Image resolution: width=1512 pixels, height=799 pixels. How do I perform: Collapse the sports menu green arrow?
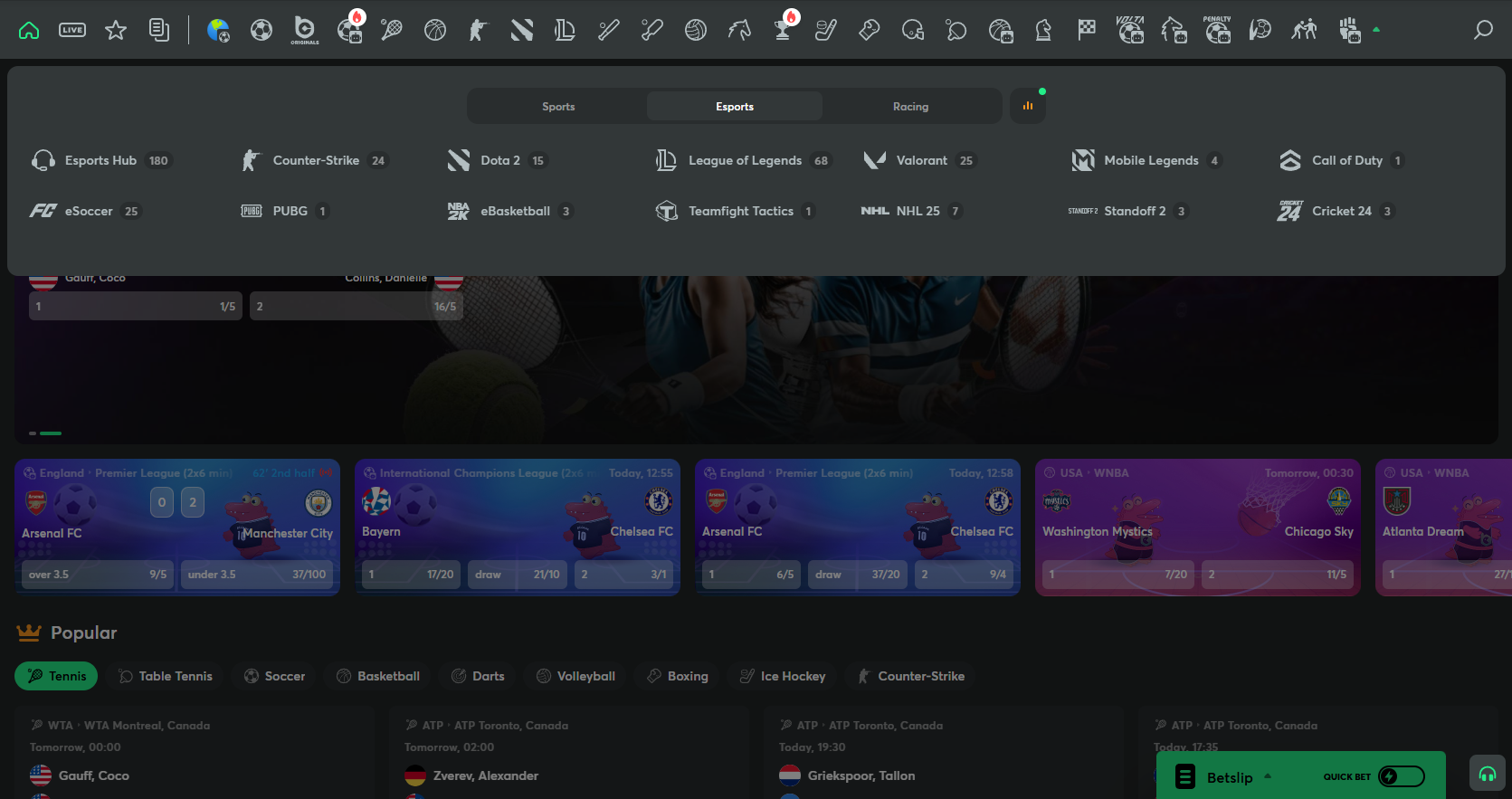[x=1376, y=30]
